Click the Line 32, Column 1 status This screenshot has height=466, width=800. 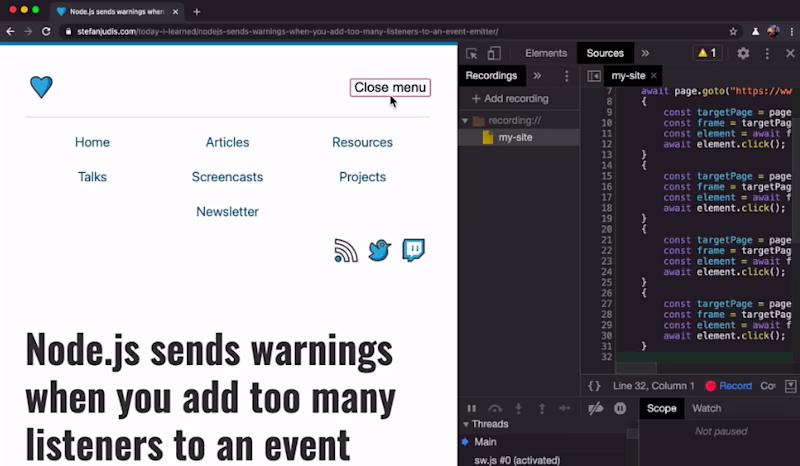click(653, 386)
